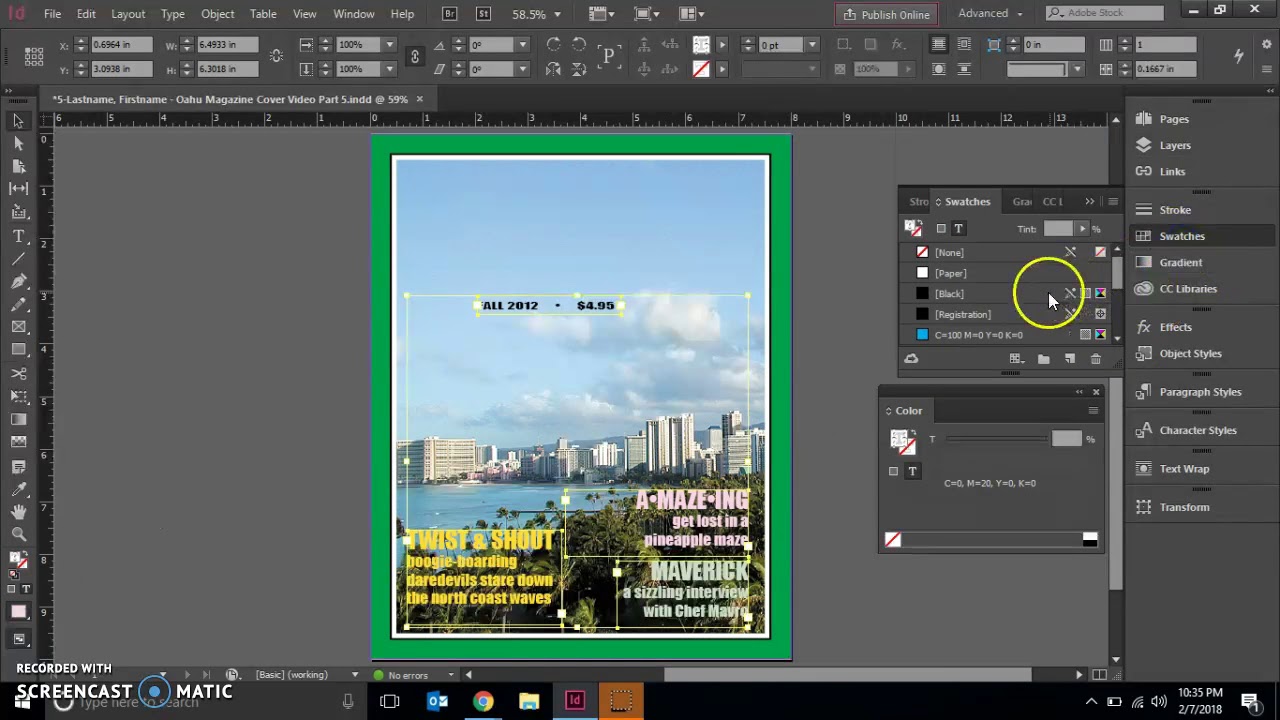Open the Layers panel from the dock

[x=1175, y=145]
